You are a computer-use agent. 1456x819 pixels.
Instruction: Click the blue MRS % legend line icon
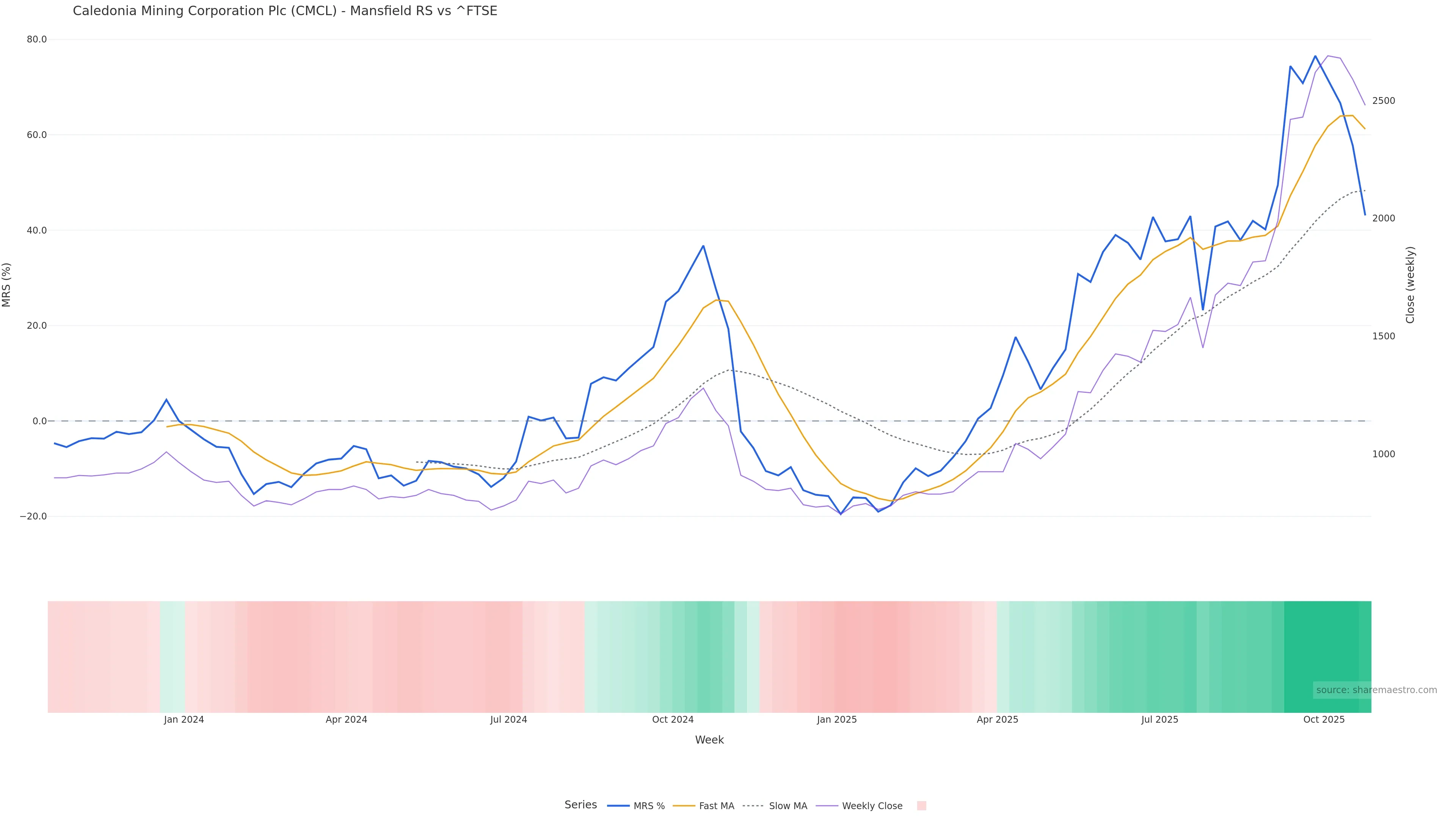pos(618,806)
